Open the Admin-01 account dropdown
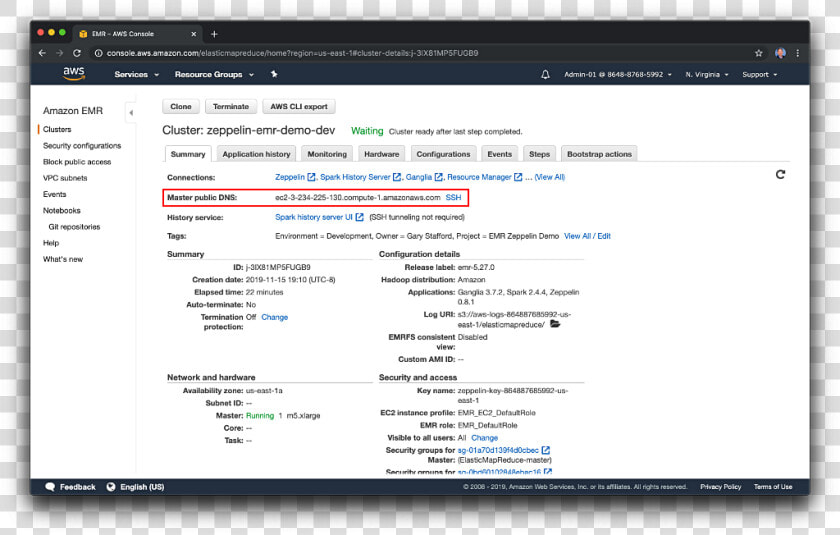Image resolution: width=840 pixels, height=535 pixels. 618,74
